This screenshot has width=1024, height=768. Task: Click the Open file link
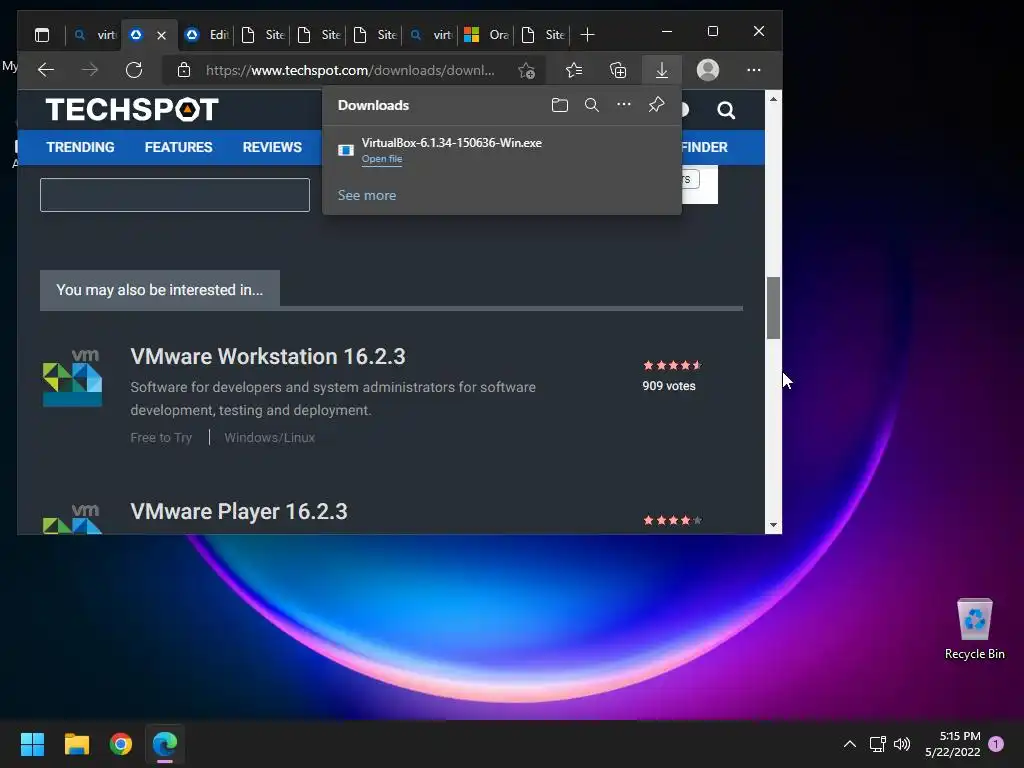pyautogui.click(x=382, y=159)
